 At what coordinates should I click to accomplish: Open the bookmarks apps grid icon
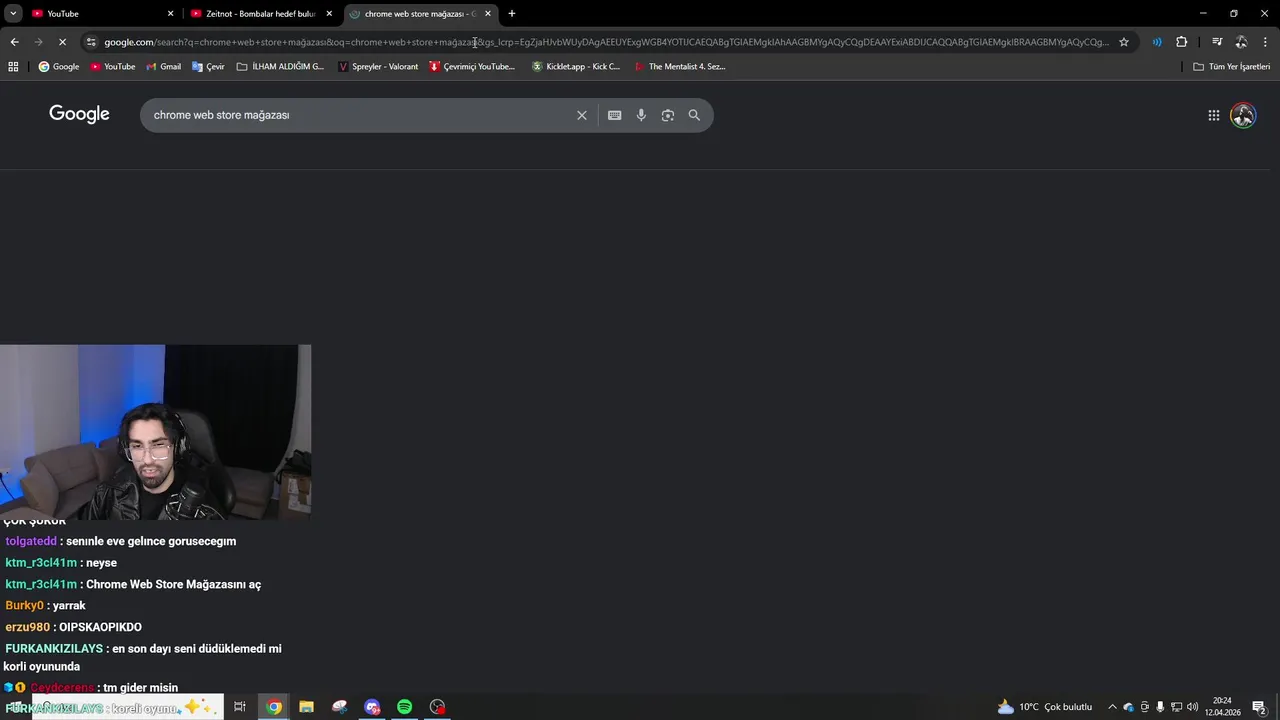(x=13, y=67)
